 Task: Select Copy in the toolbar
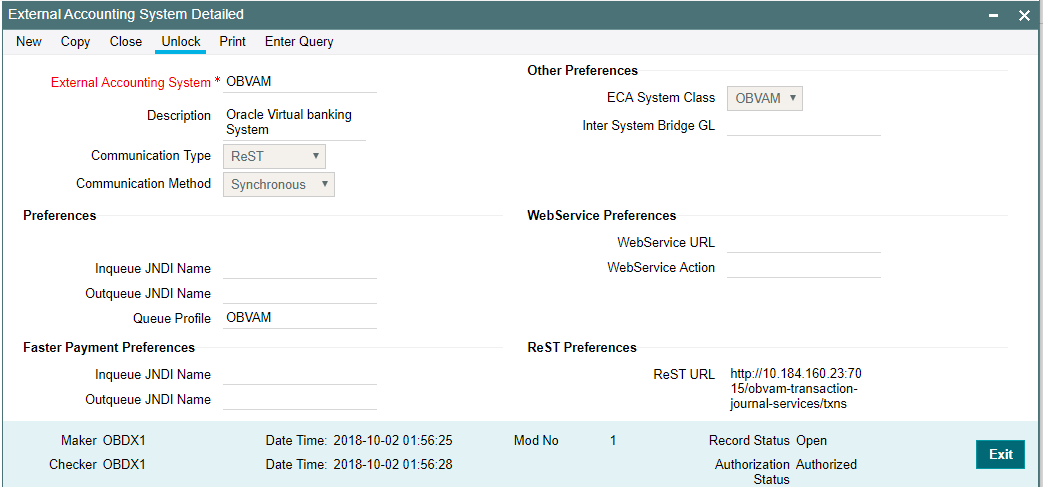(75, 41)
